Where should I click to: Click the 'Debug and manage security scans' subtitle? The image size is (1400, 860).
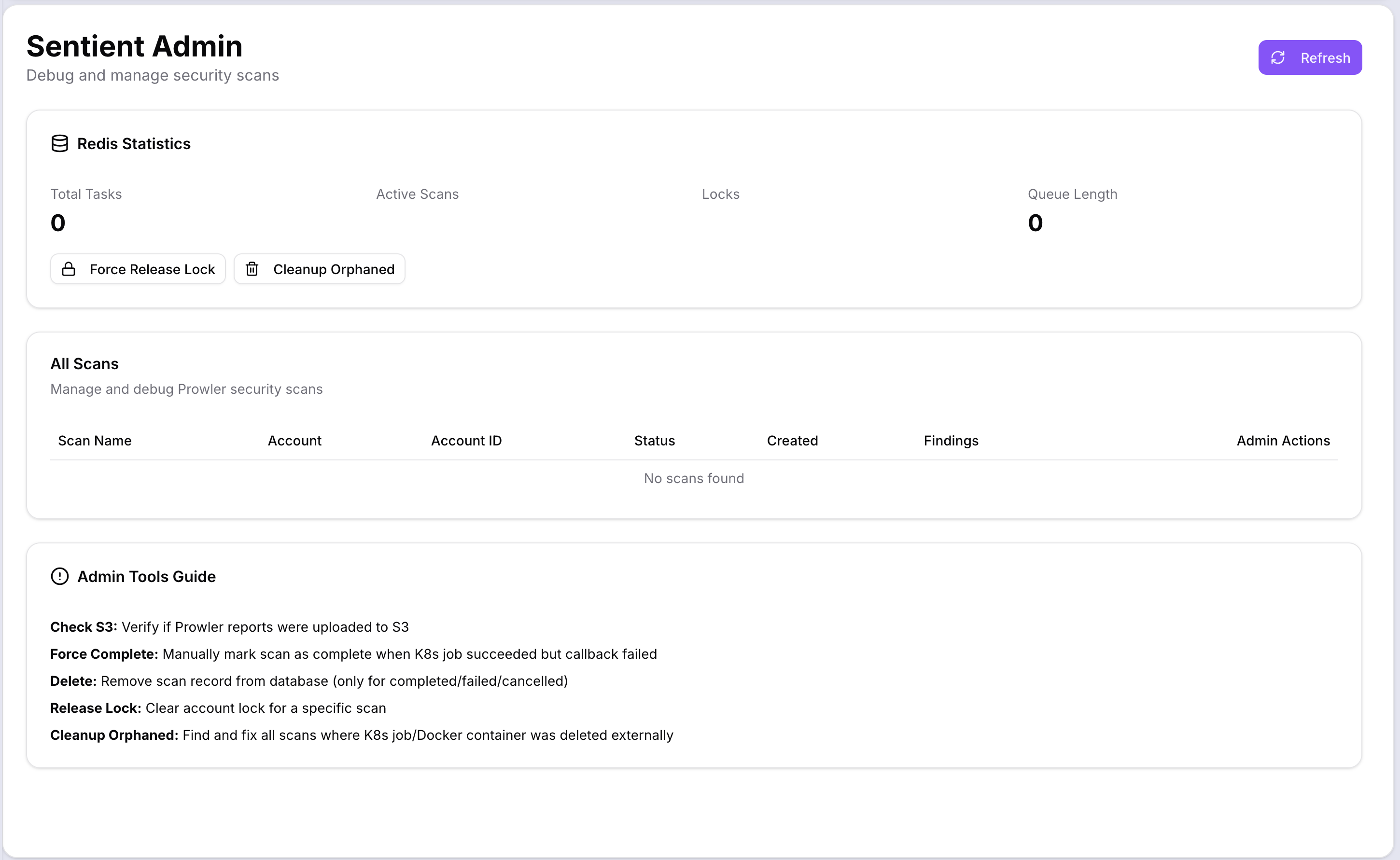[x=153, y=75]
